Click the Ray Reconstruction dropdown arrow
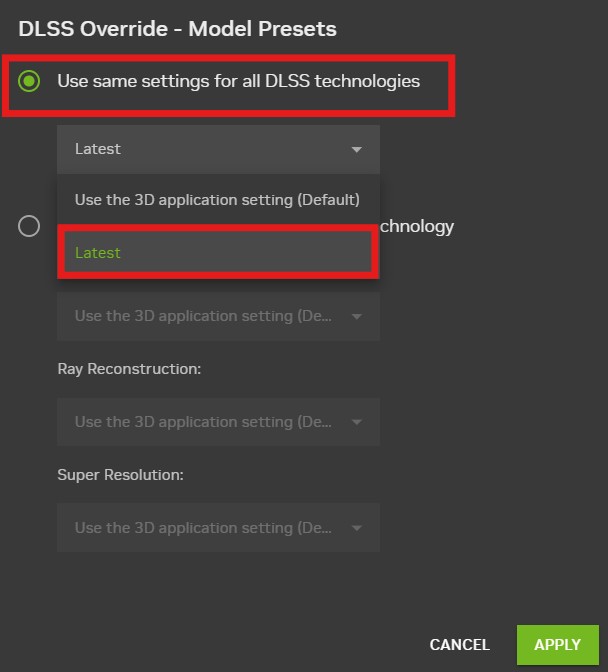This screenshot has height=672, width=608. [x=357, y=423]
